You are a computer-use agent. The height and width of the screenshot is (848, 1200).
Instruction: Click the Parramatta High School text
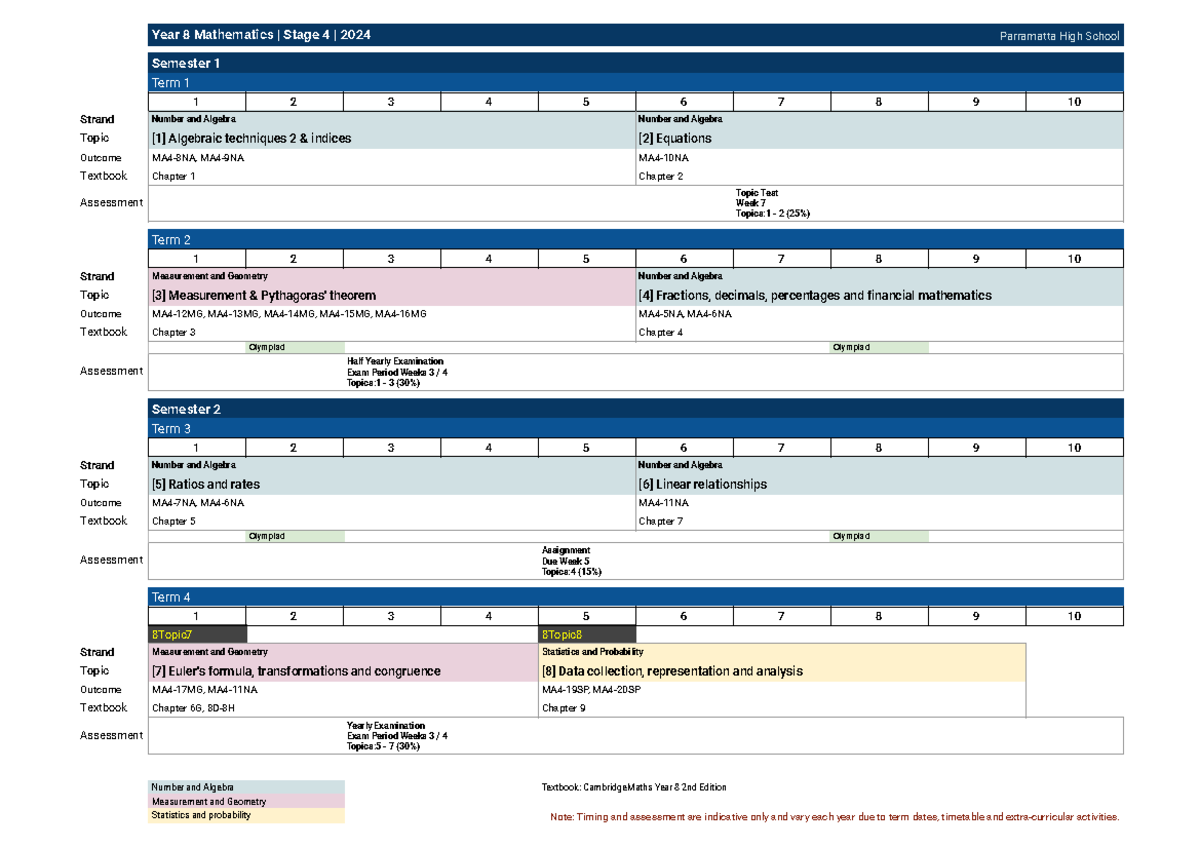click(1059, 37)
